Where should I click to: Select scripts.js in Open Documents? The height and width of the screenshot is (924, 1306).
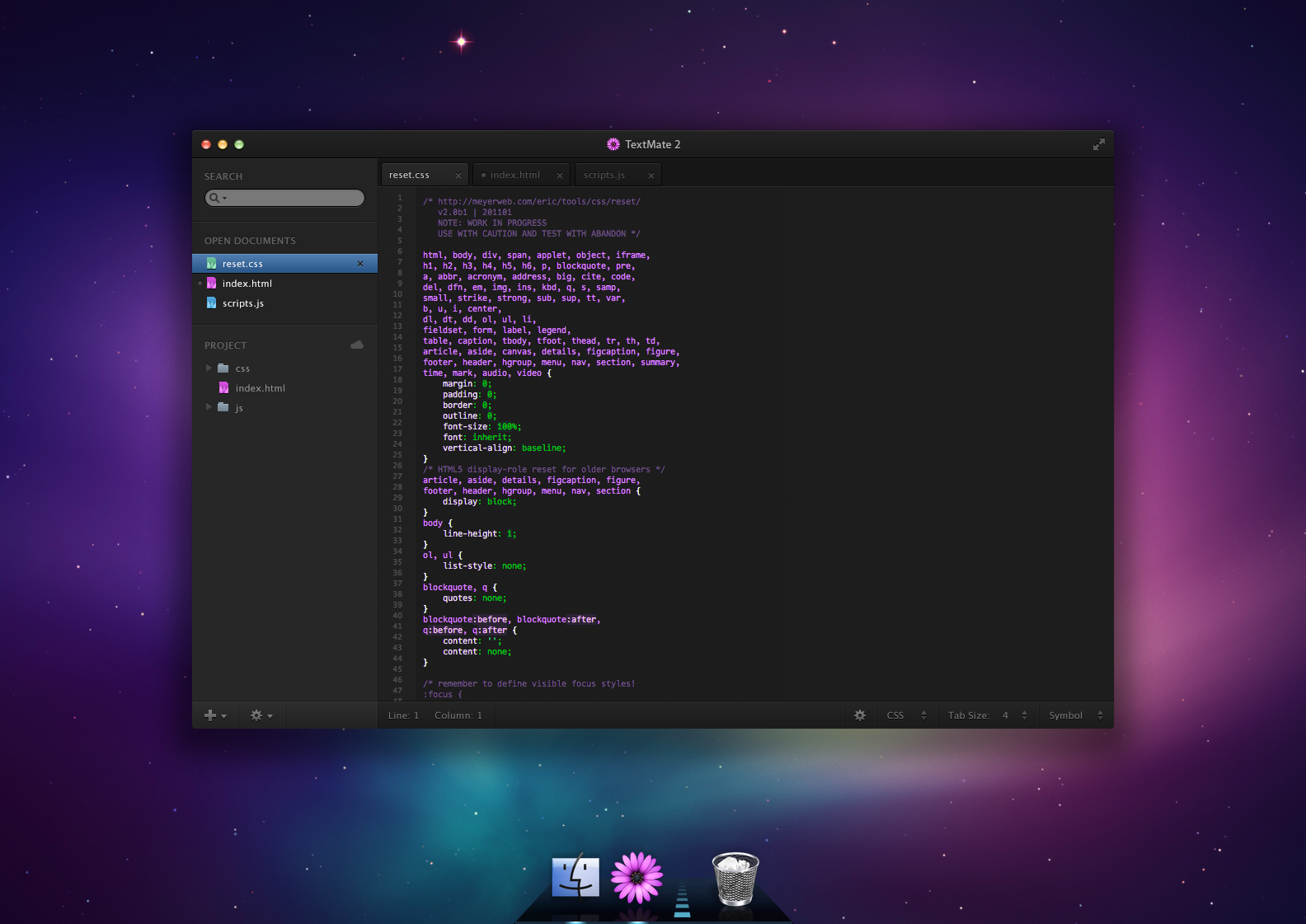click(284, 303)
